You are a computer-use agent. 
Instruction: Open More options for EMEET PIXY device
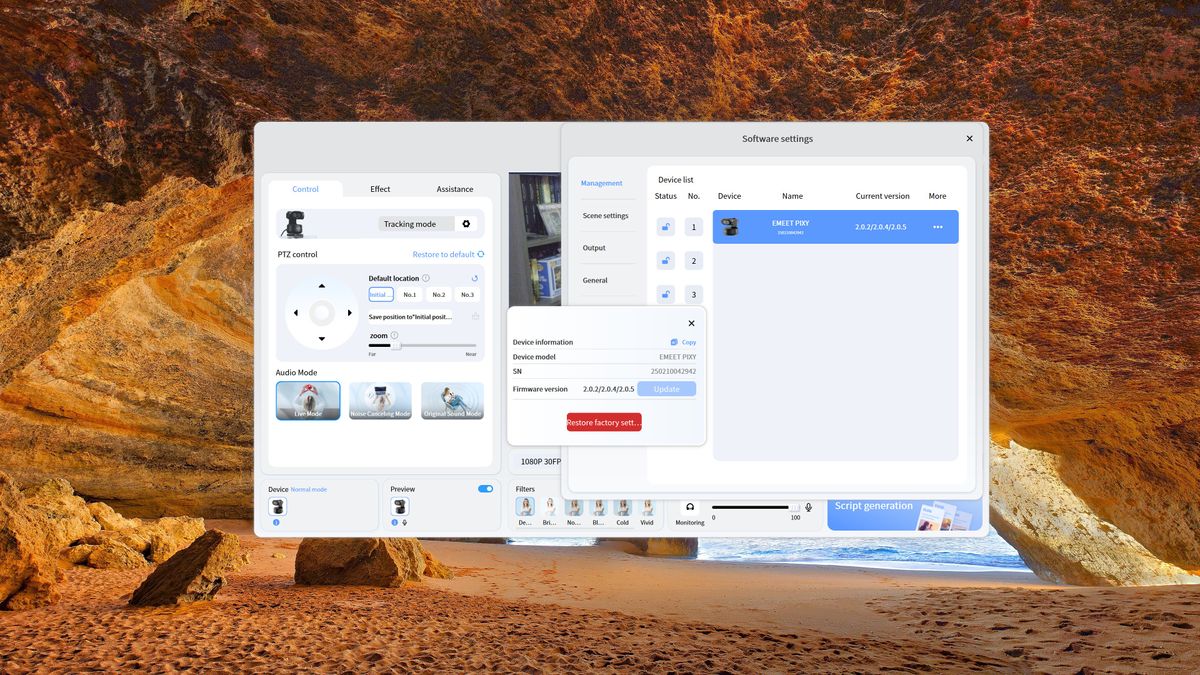[937, 227]
